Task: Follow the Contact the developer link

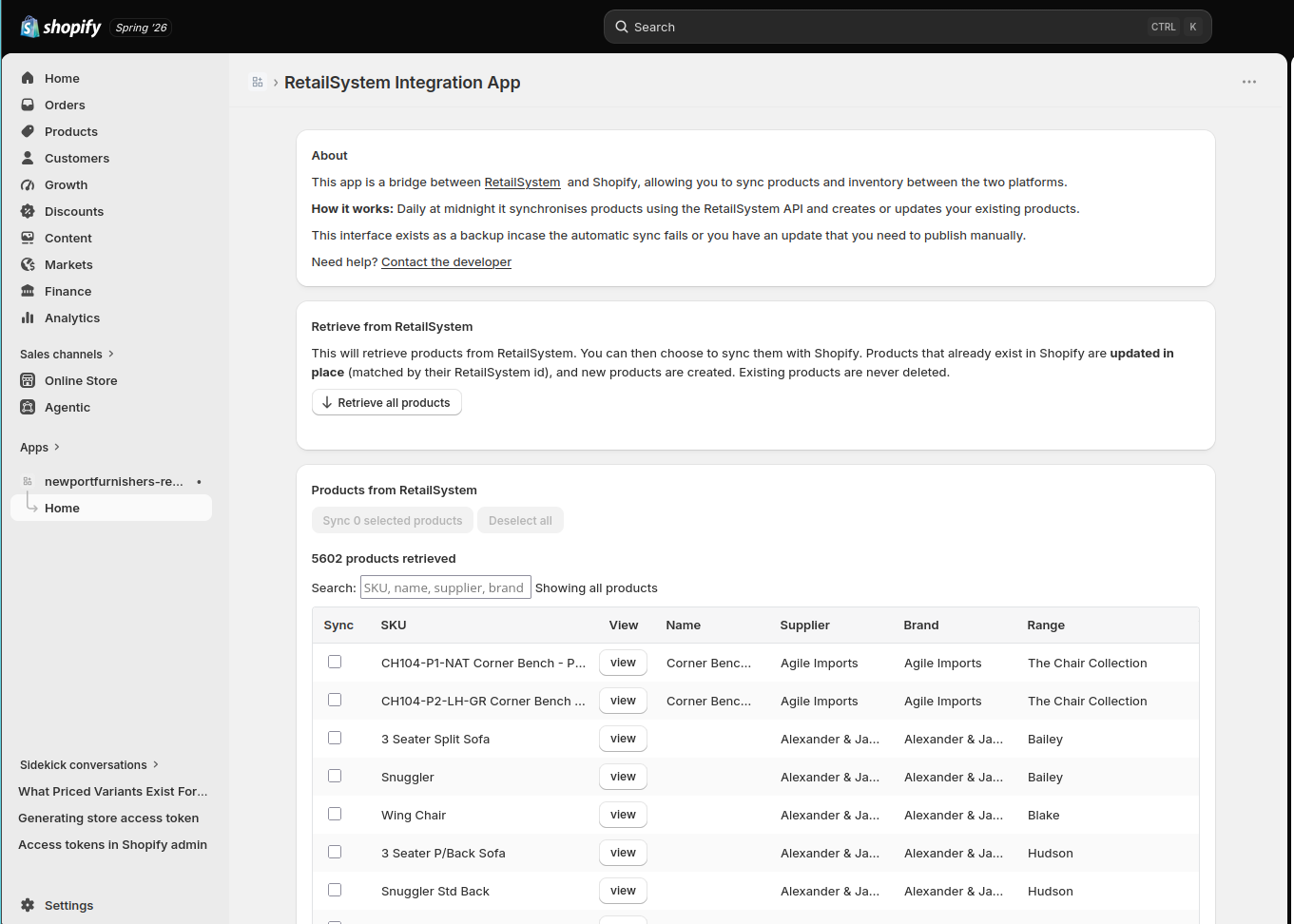Action: coord(446,261)
